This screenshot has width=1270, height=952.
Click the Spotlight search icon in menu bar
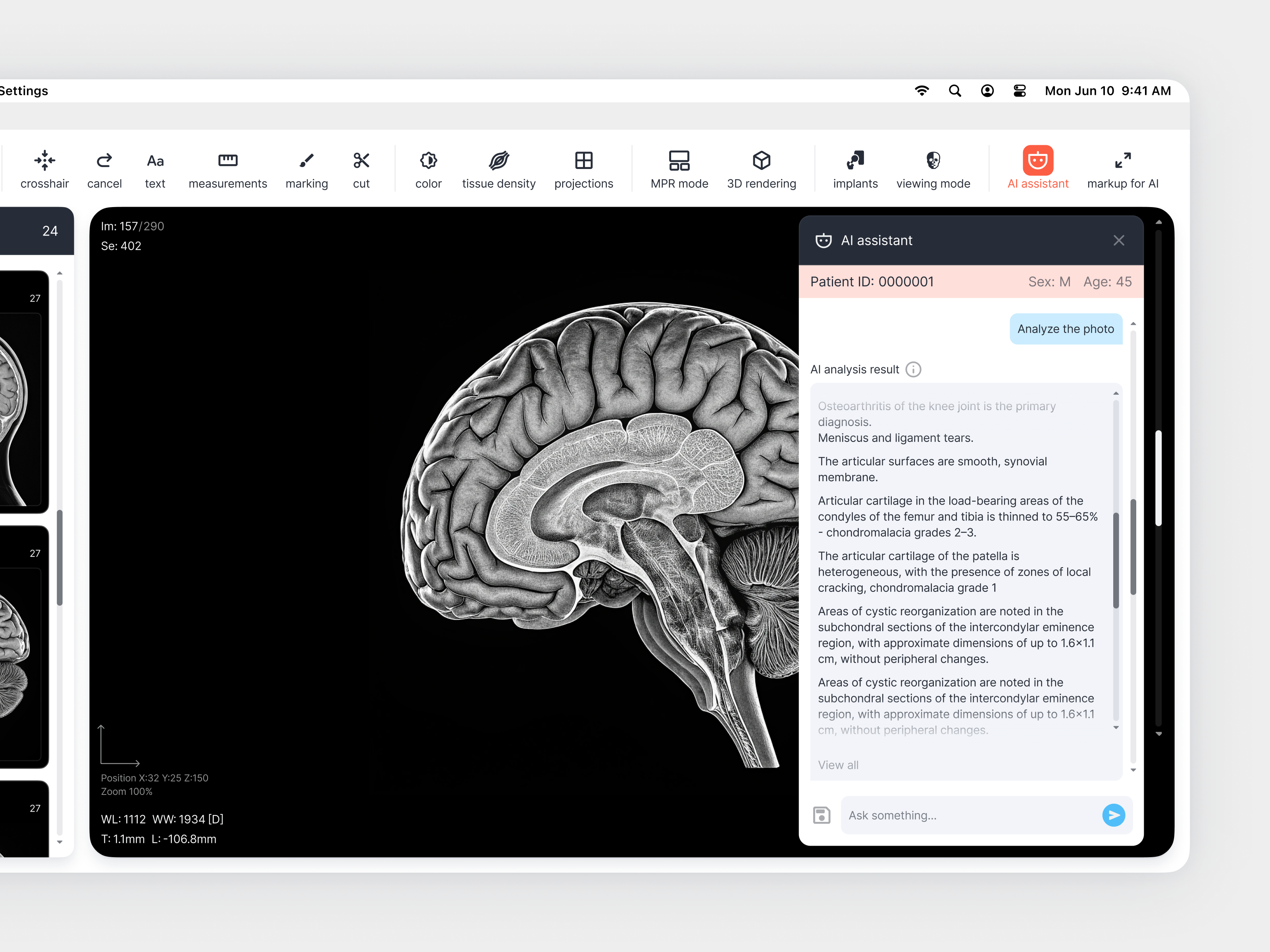point(955,90)
